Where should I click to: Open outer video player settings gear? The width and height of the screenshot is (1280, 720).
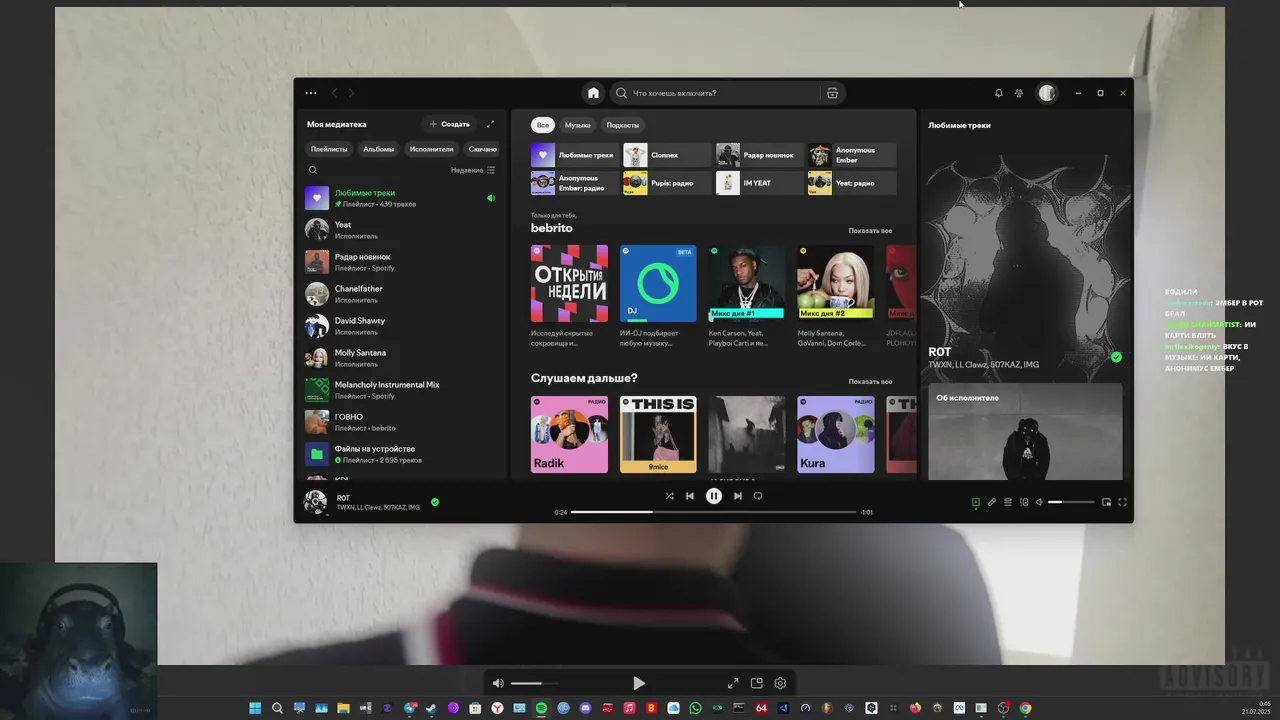click(780, 683)
